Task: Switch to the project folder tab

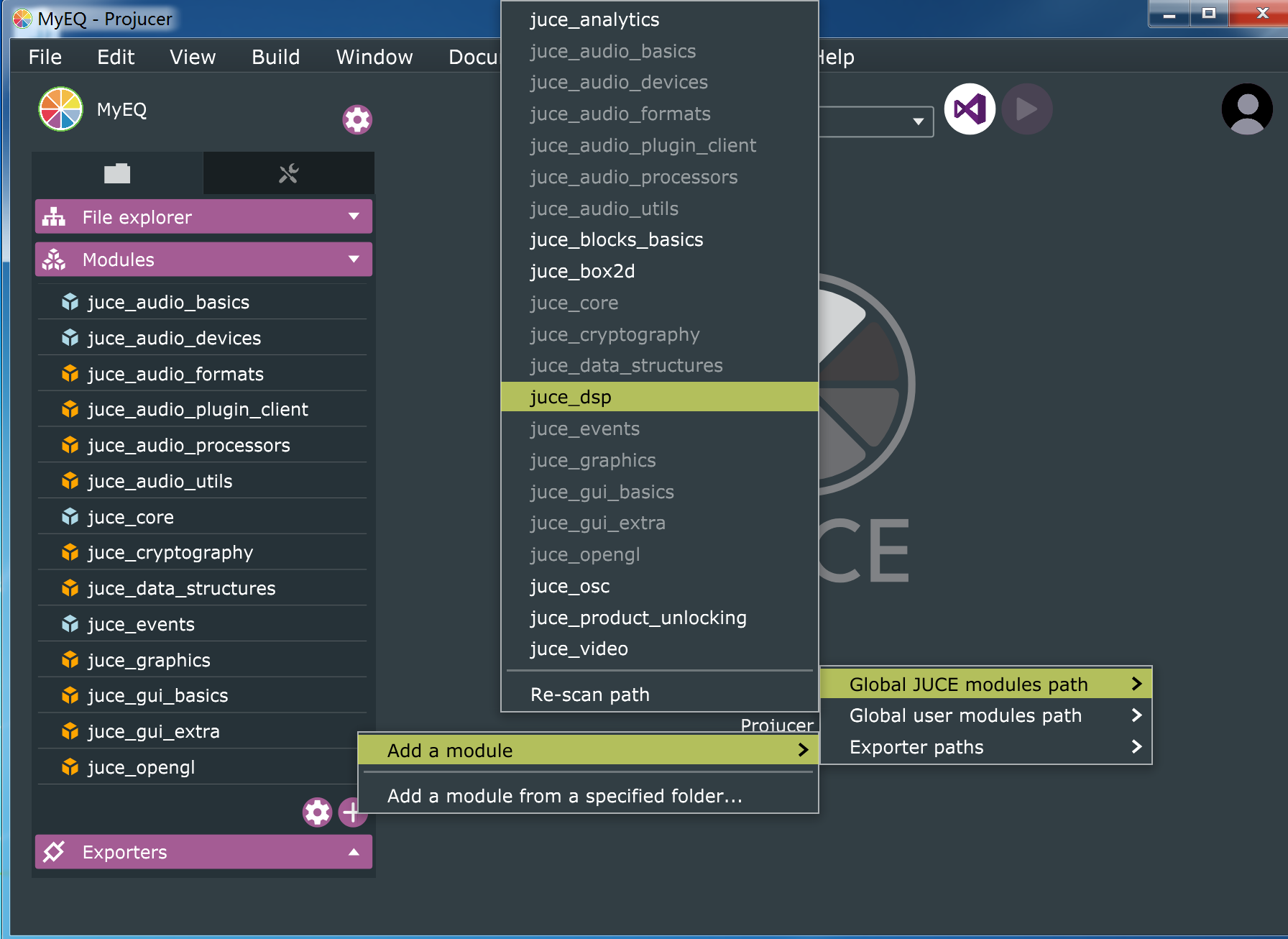Action: (x=117, y=173)
